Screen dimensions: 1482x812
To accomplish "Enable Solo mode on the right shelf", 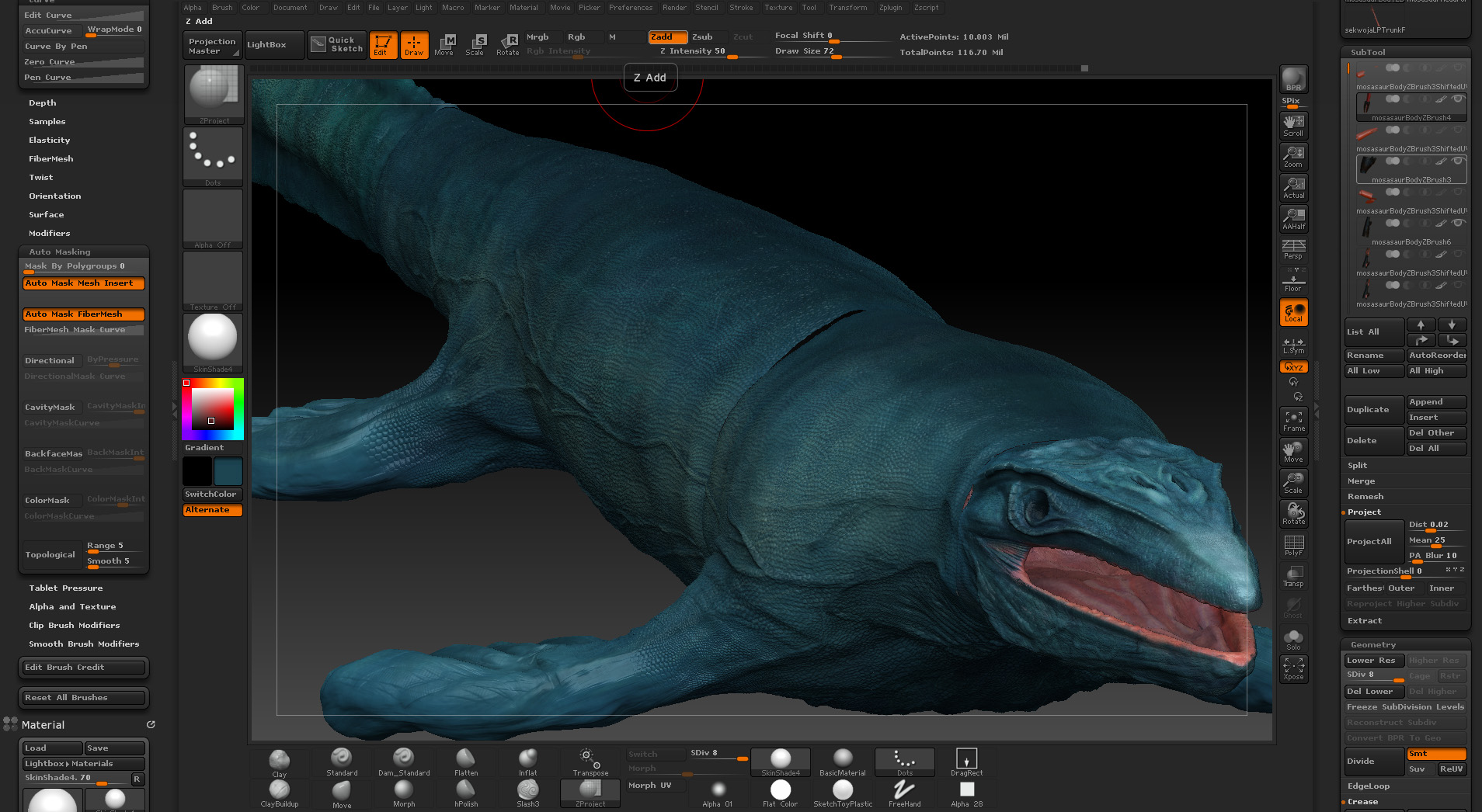I will point(1292,638).
